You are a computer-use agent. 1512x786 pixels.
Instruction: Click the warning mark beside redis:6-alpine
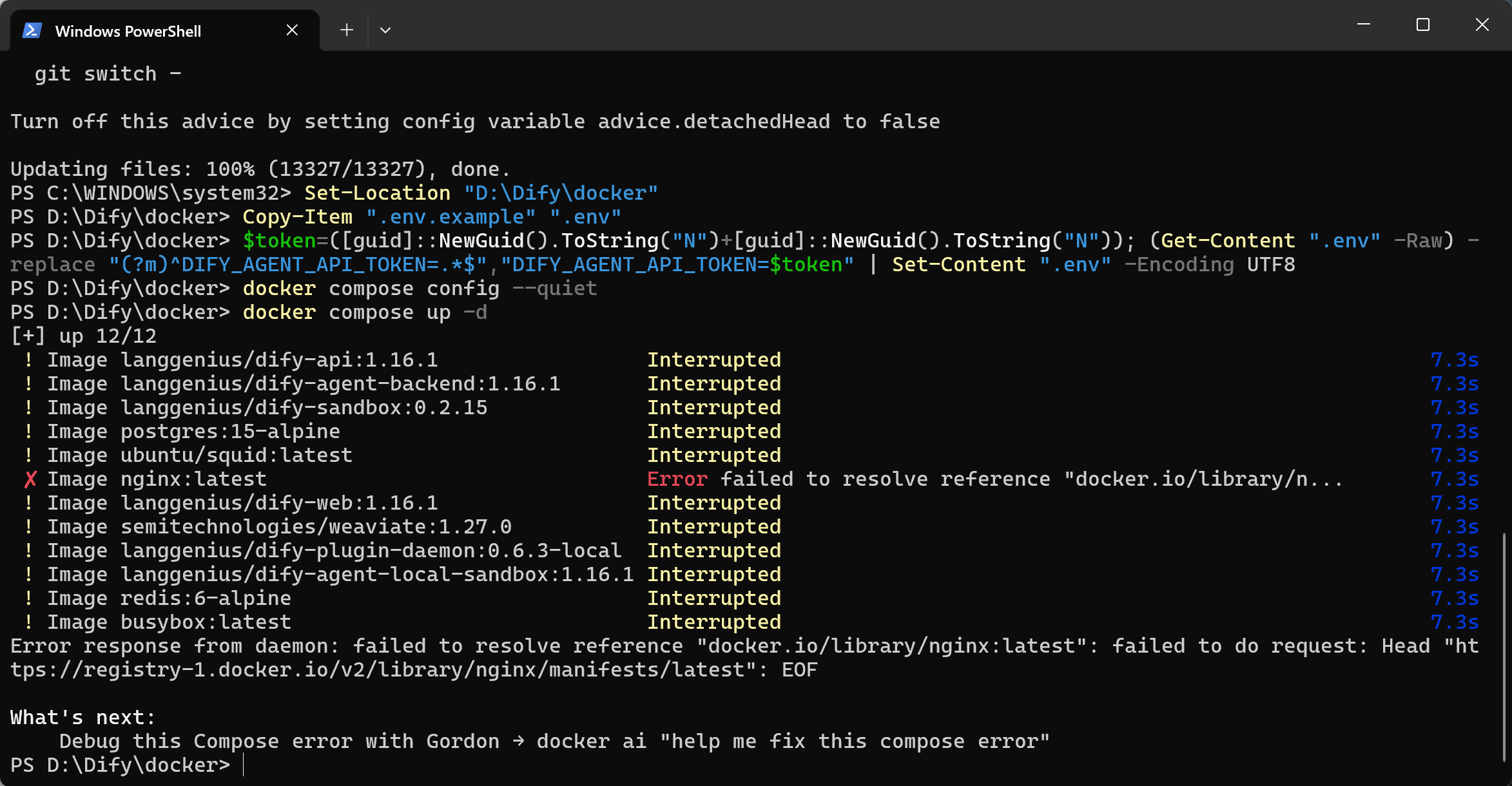pyautogui.click(x=28, y=599)
